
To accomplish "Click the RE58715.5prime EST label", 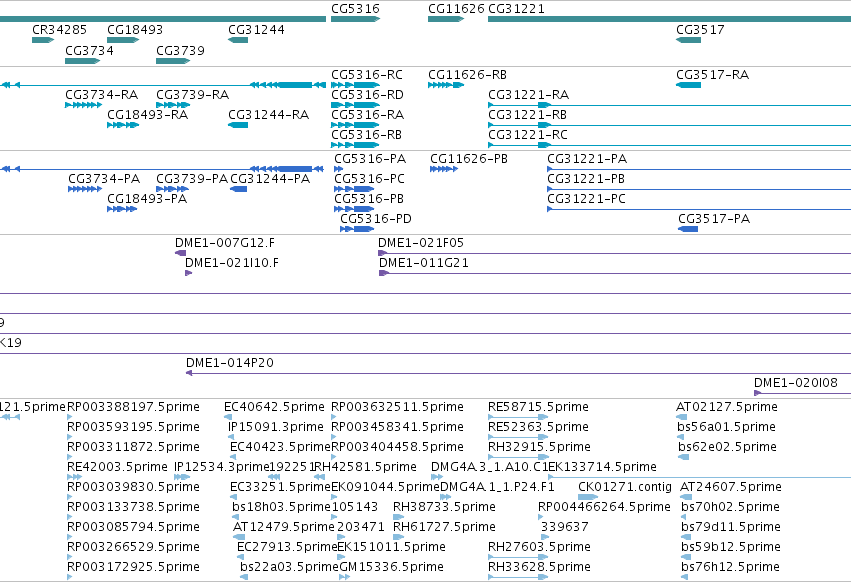I will [x=538, y=407].
